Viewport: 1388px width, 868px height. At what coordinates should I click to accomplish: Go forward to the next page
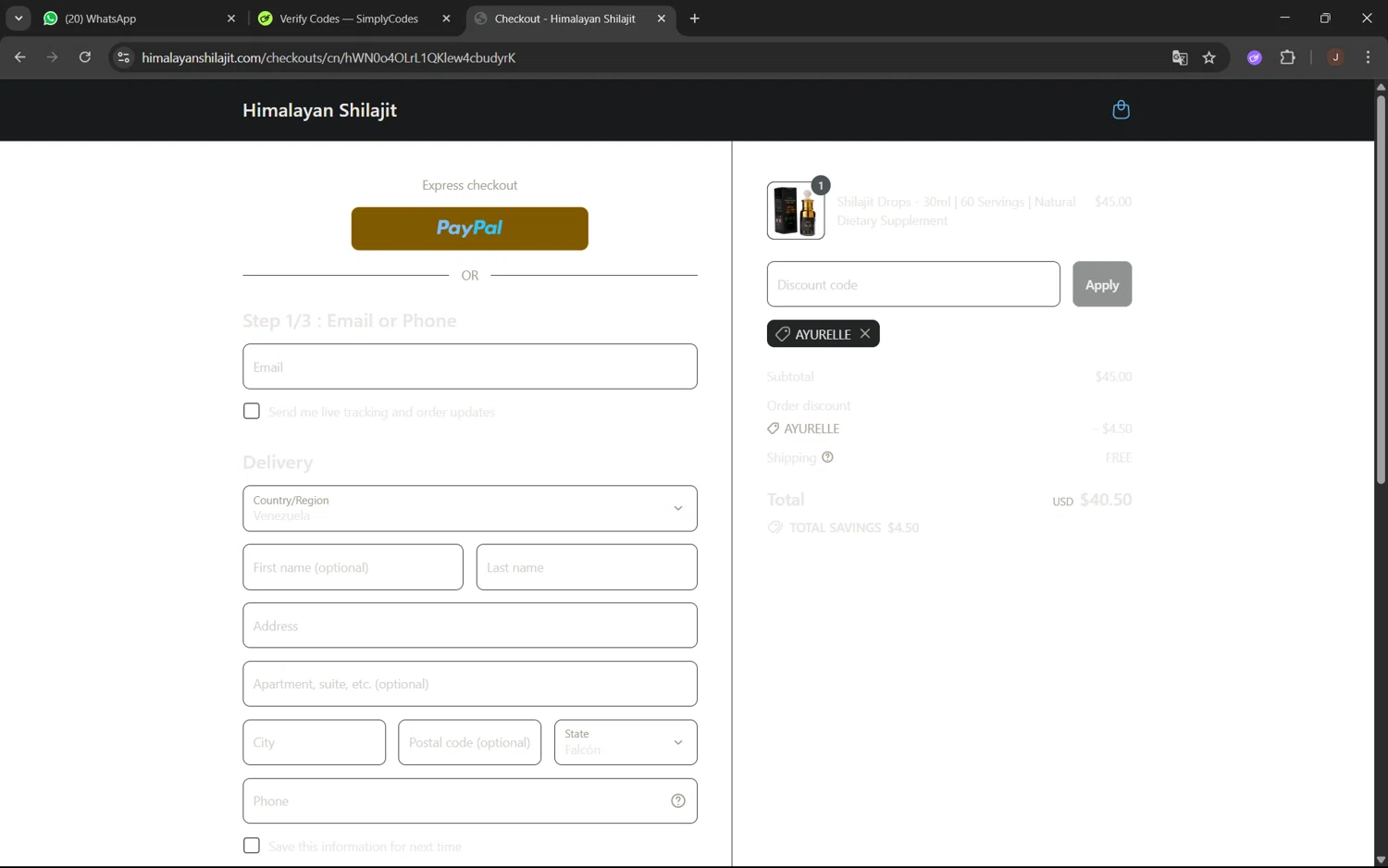pyautogui.click(x=53, y=57)
